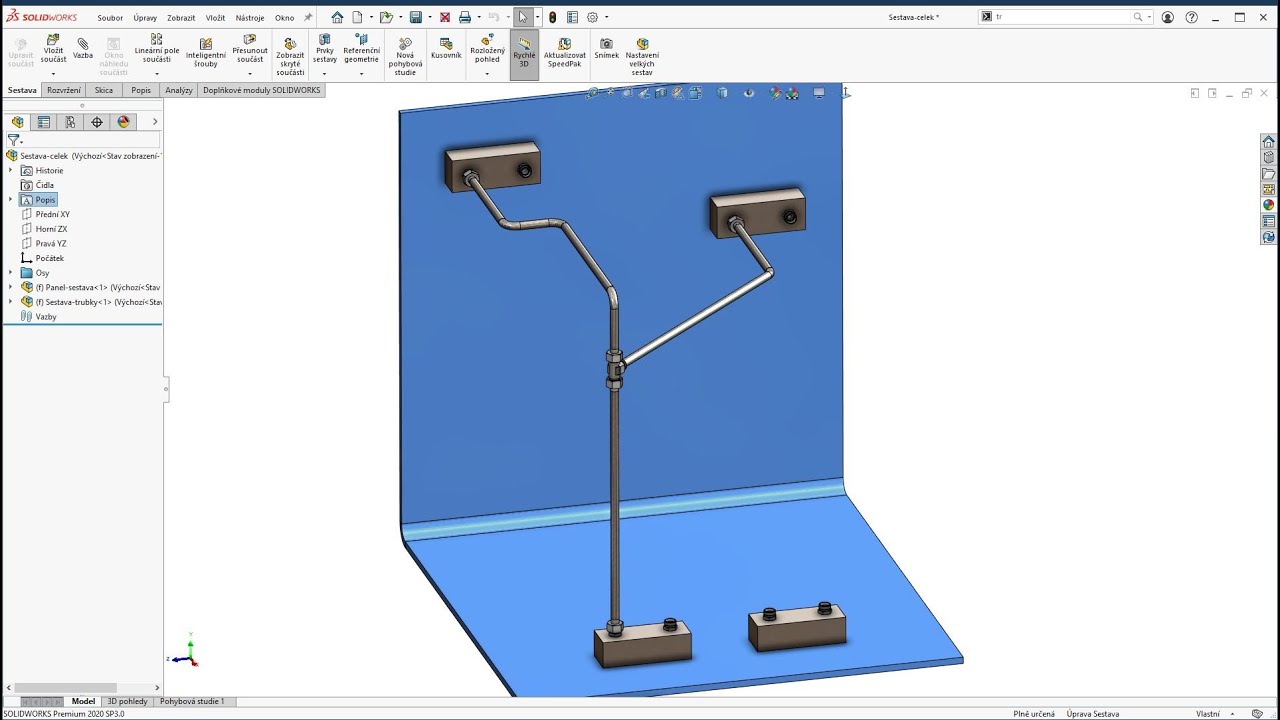Image resolution: width=1280 pixels, height=720 pixels.
Task: Print using the printer icon
Action: [x=465, y=17]
